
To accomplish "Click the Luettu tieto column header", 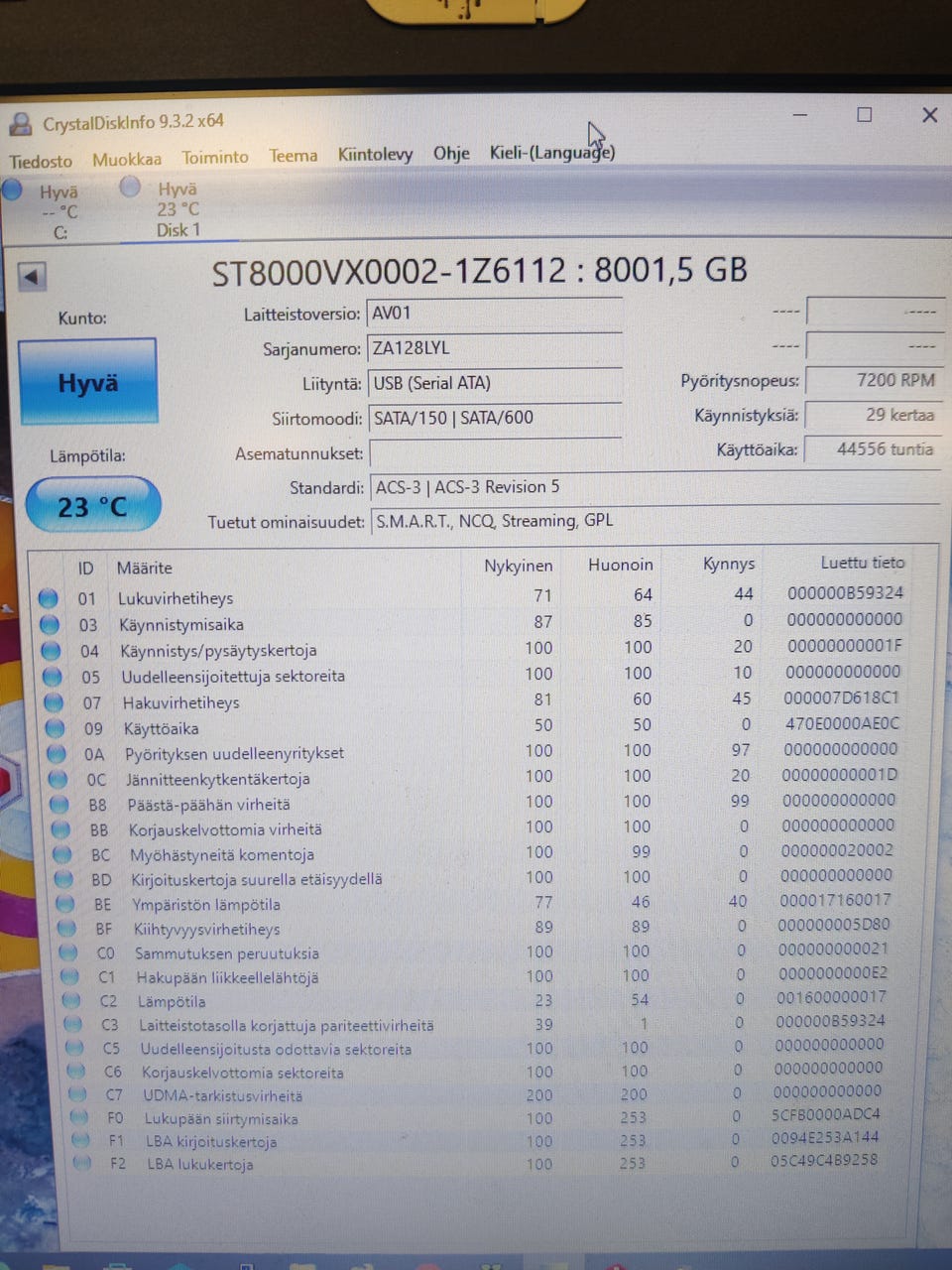I will (862, 562).
